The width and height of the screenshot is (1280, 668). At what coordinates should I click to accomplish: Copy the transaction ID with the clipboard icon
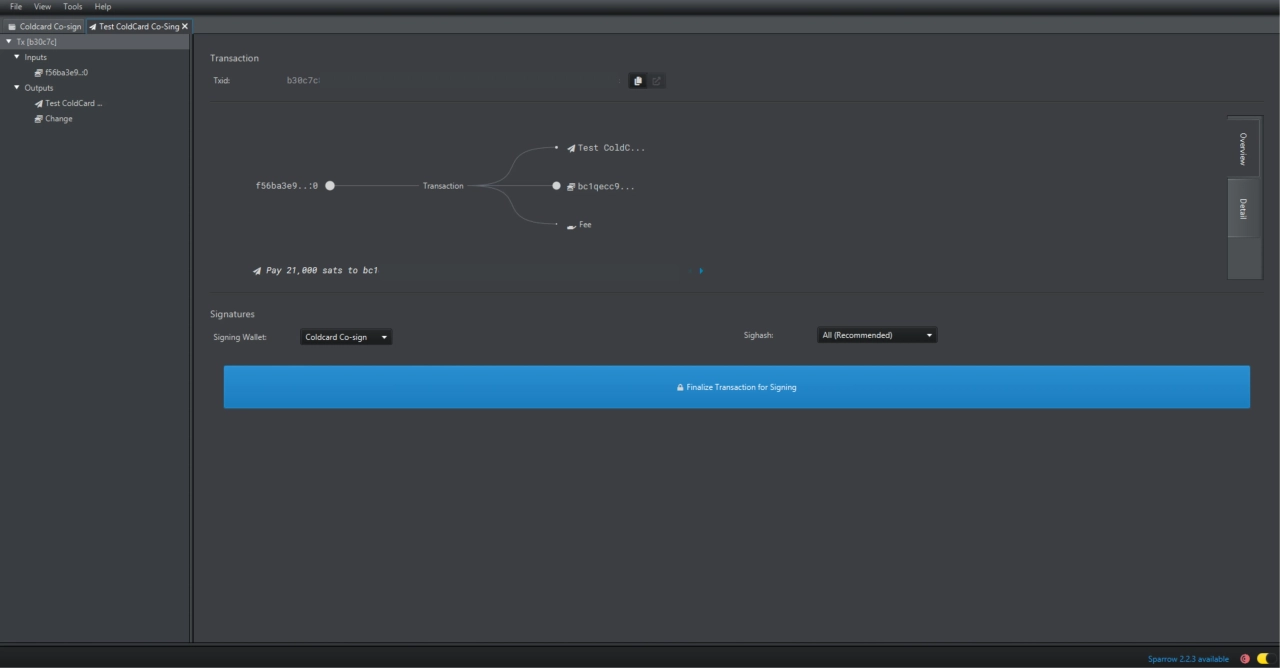point(638,81)
